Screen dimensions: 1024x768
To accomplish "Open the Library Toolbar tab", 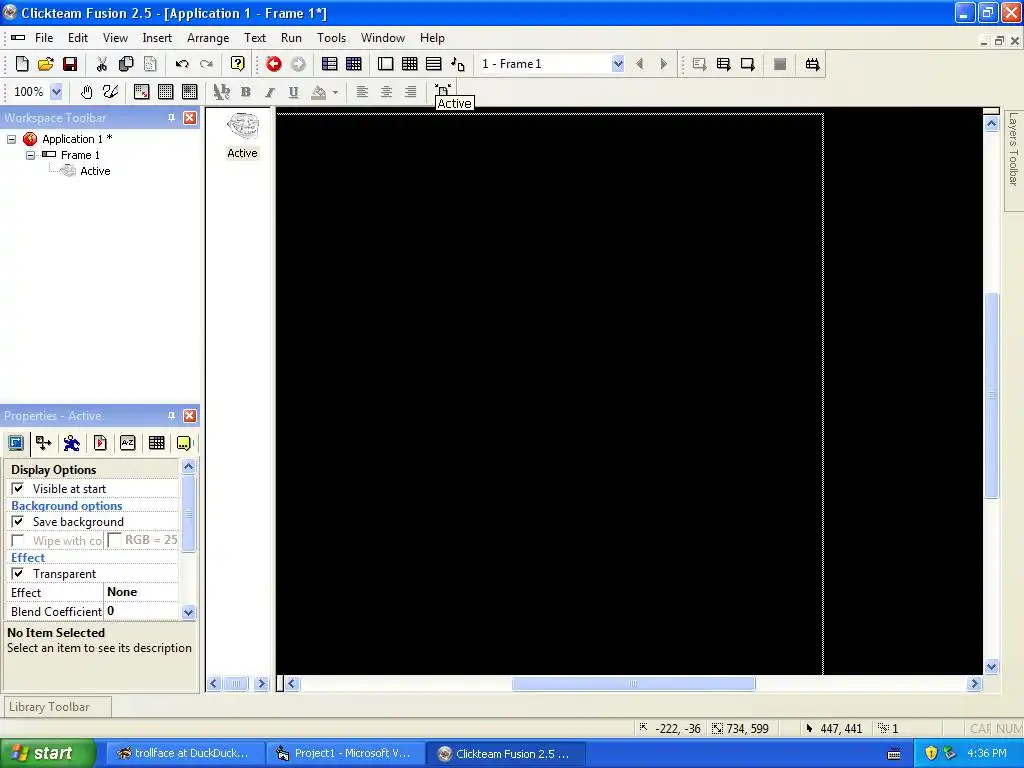I will (57, 707).
